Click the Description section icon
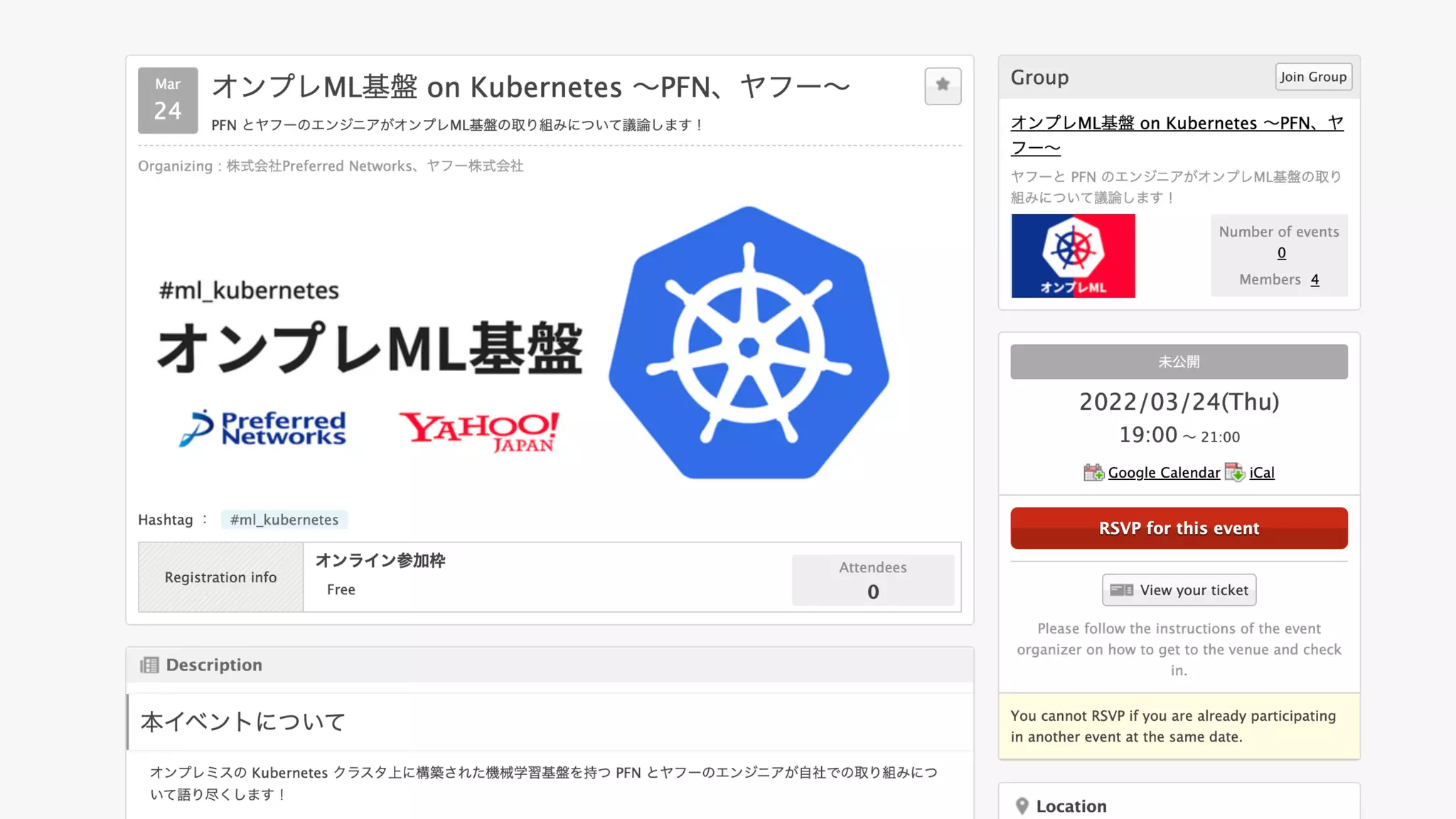The height and width of the screenshot is (819, 1456). [x=149, y=665]
